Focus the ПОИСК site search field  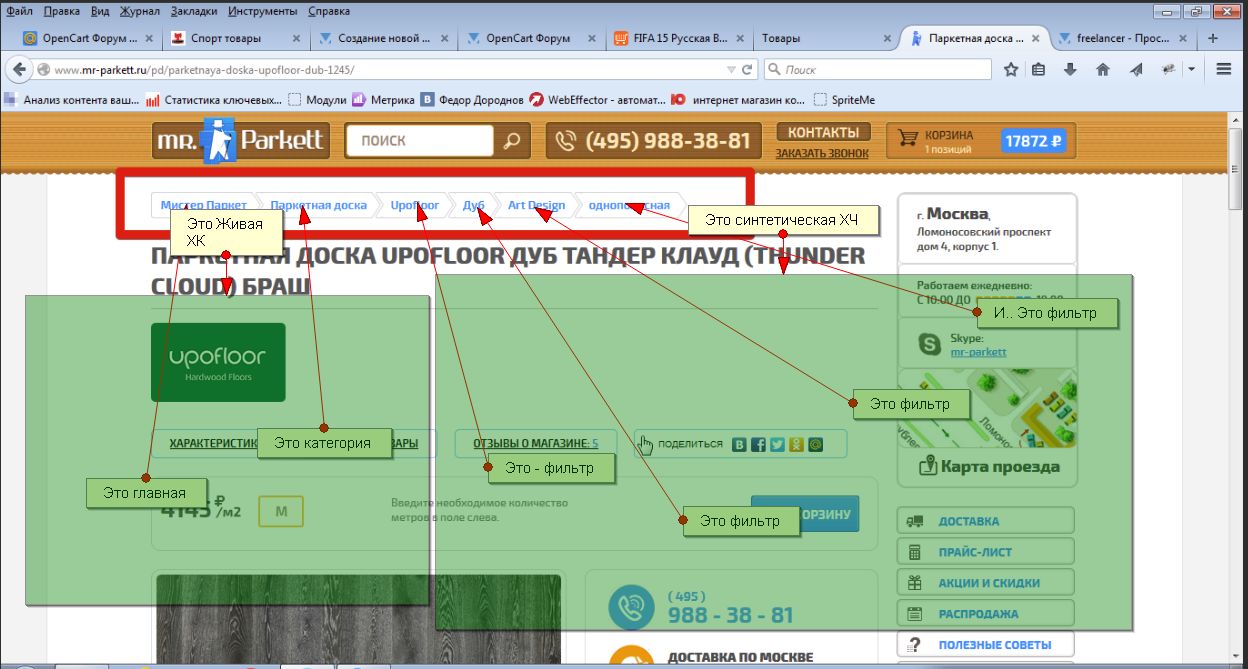pos(420,141)
